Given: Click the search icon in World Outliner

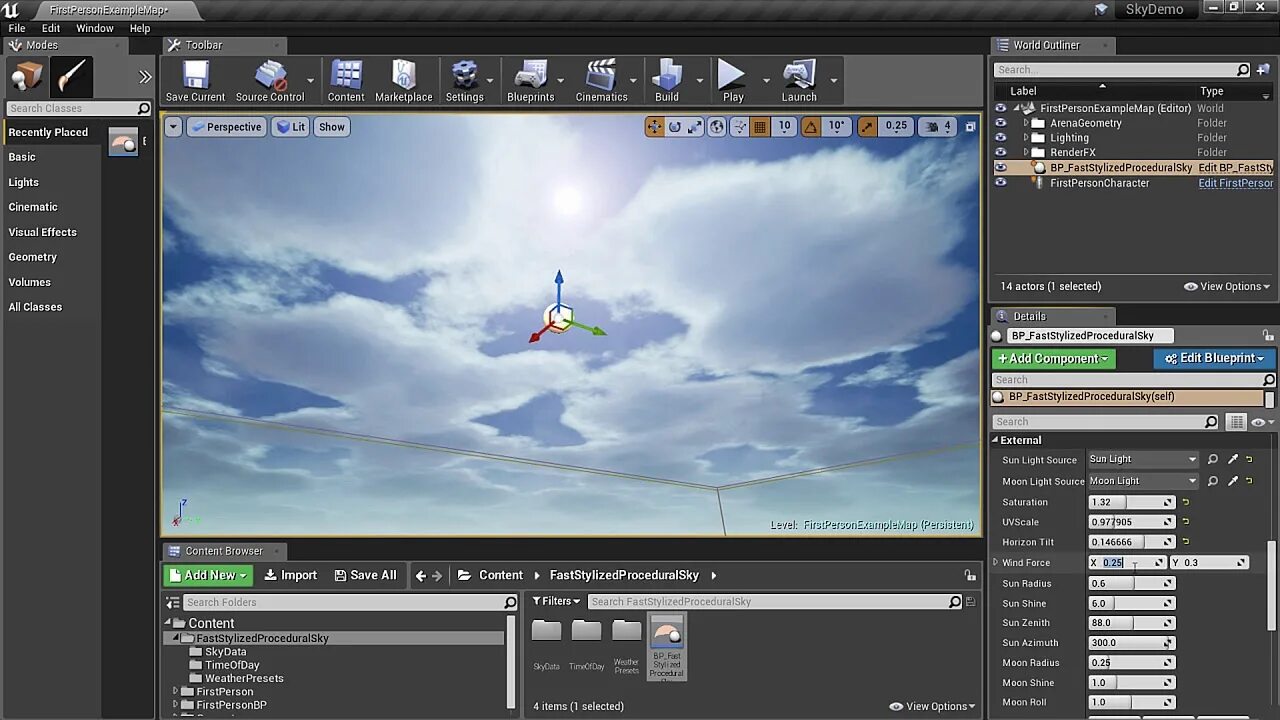Looking at the screenshot, I should point(1243,70).
